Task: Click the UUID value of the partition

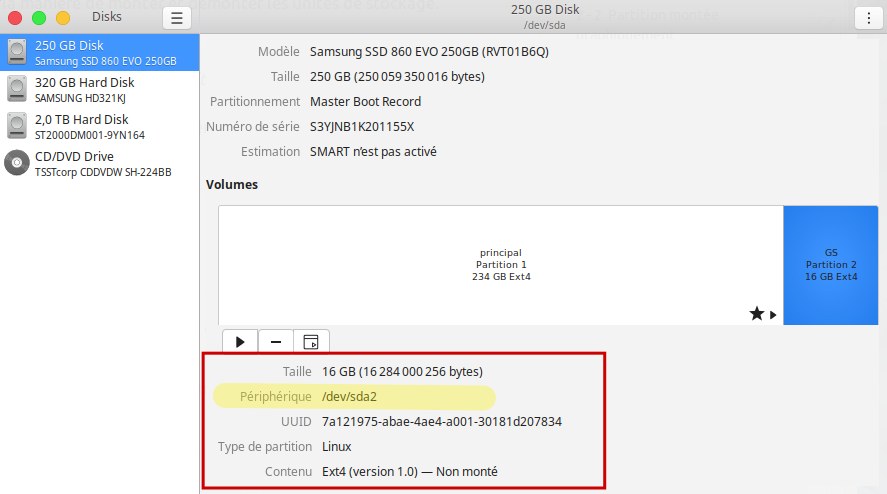Action: tap(441, 422)
